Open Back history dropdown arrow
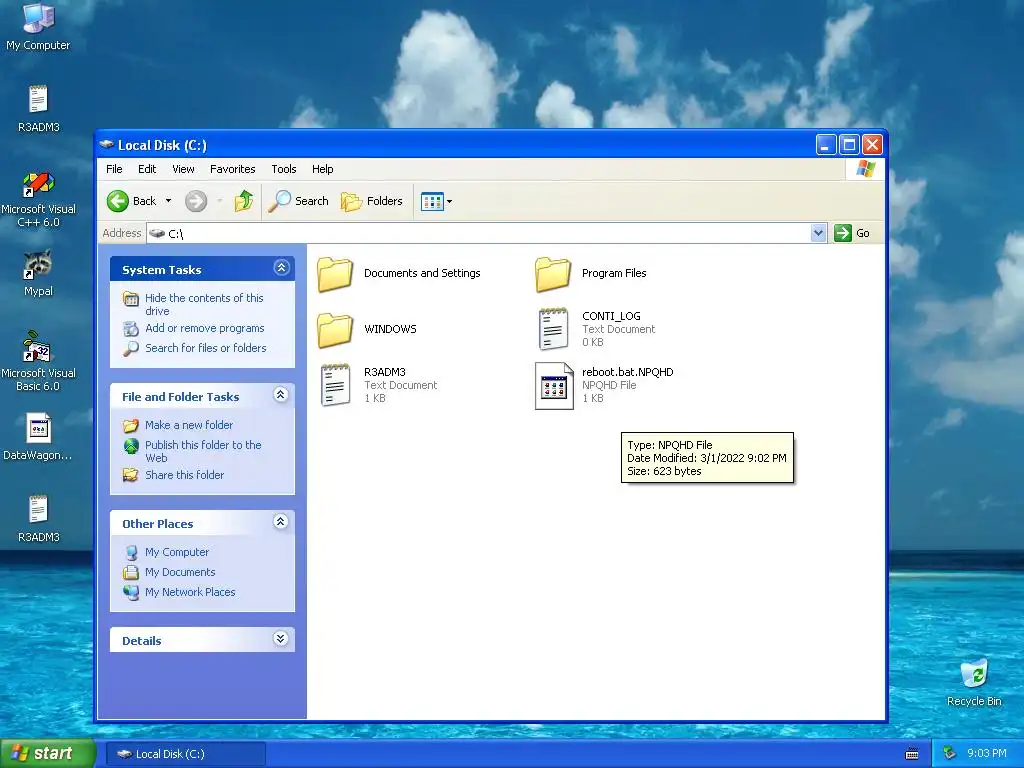1024x768 pixels. 168,200
